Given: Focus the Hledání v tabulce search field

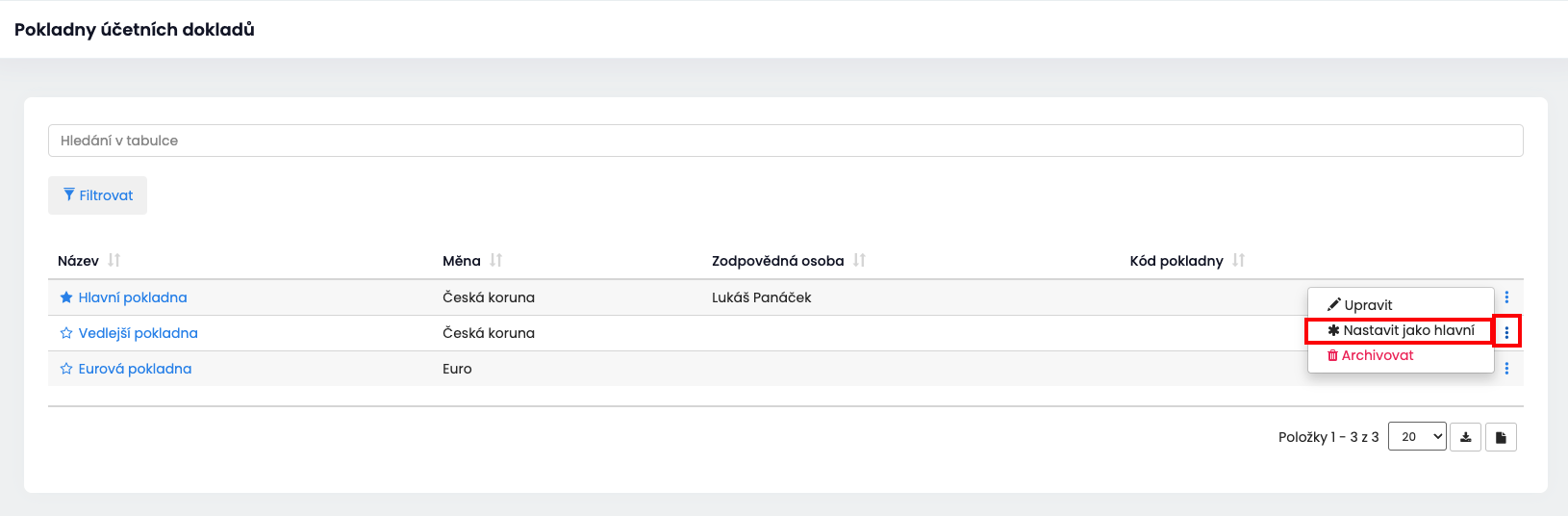Looking at the screenshot, I should (x=785, y=141).
